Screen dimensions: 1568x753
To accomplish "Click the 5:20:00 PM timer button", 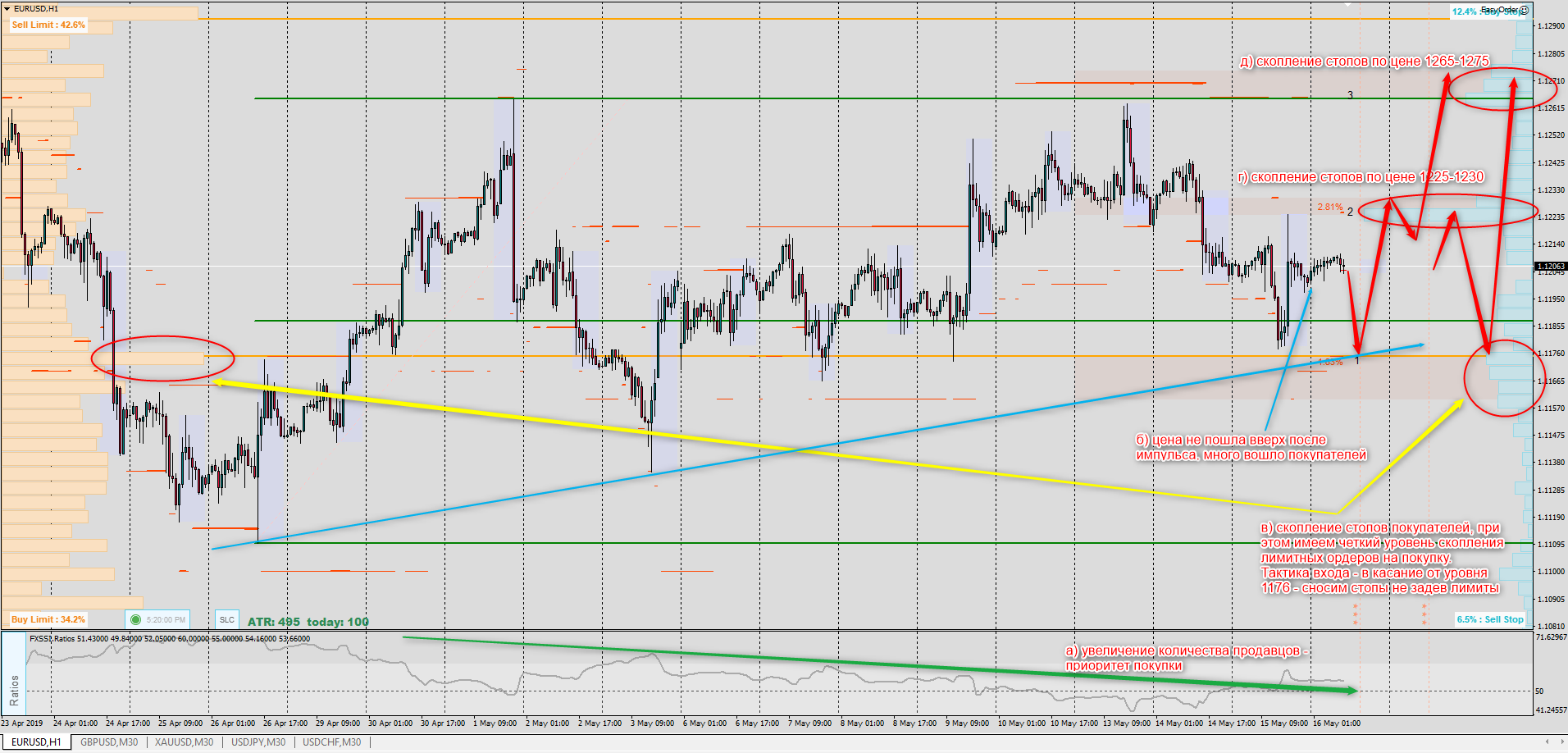I will pos(158,619).
